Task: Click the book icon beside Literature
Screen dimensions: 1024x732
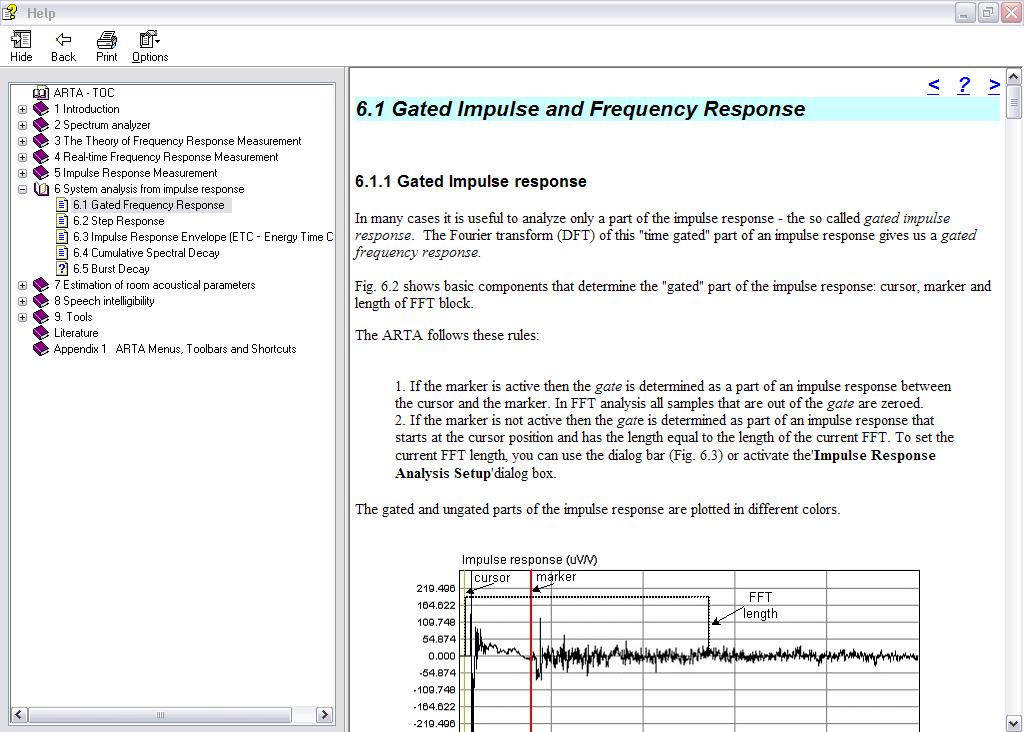Action: point(41,333)
